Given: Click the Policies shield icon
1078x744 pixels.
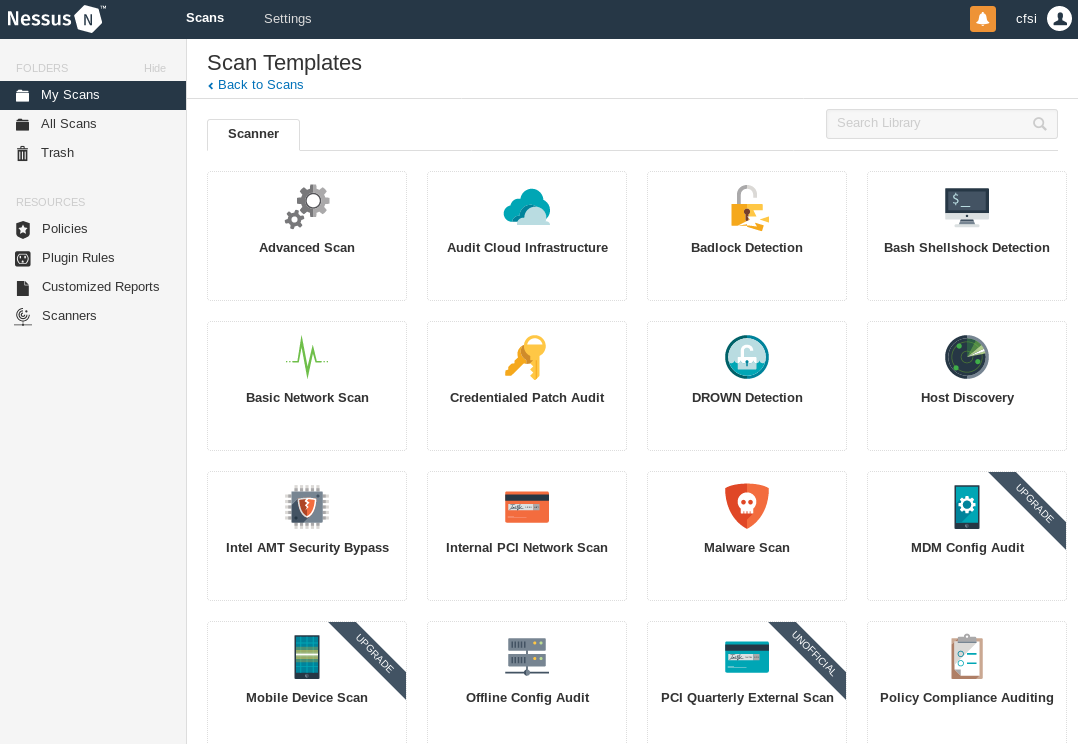Looking at the screenshot, I should [23, 230].
